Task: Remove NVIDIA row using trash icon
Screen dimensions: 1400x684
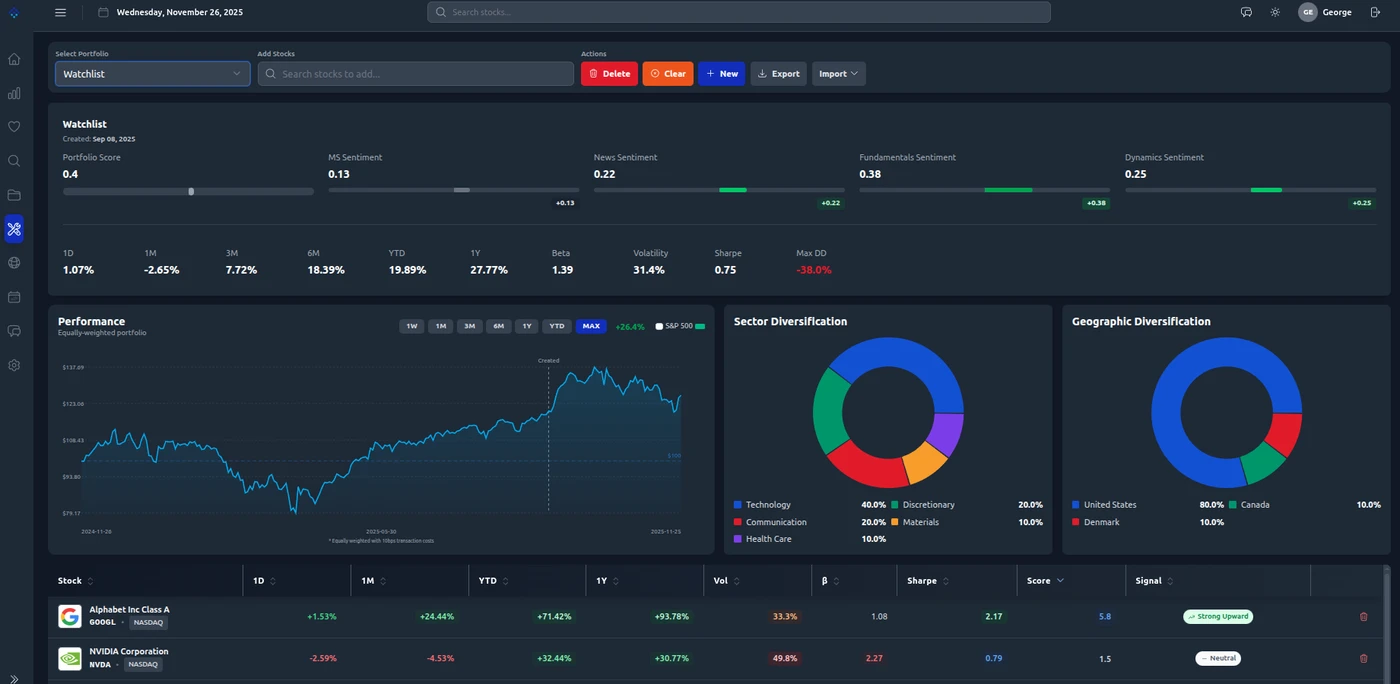Action: 1363,658
